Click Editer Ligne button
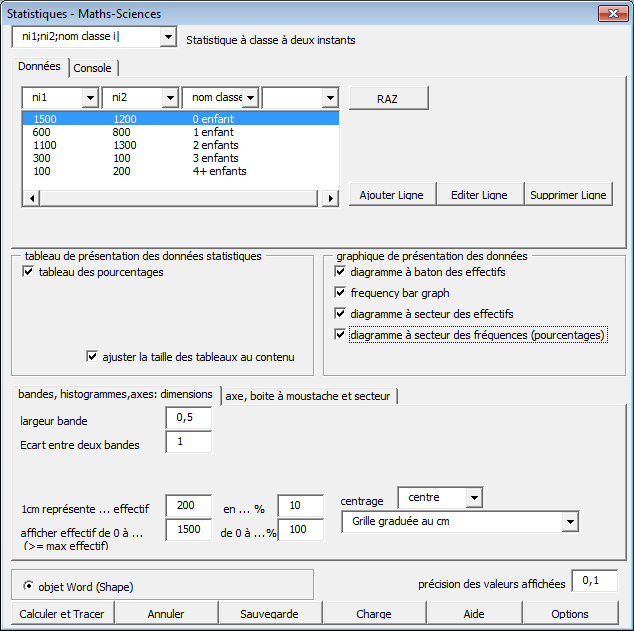Screen dimensions: 634x631 pos(480,195)
